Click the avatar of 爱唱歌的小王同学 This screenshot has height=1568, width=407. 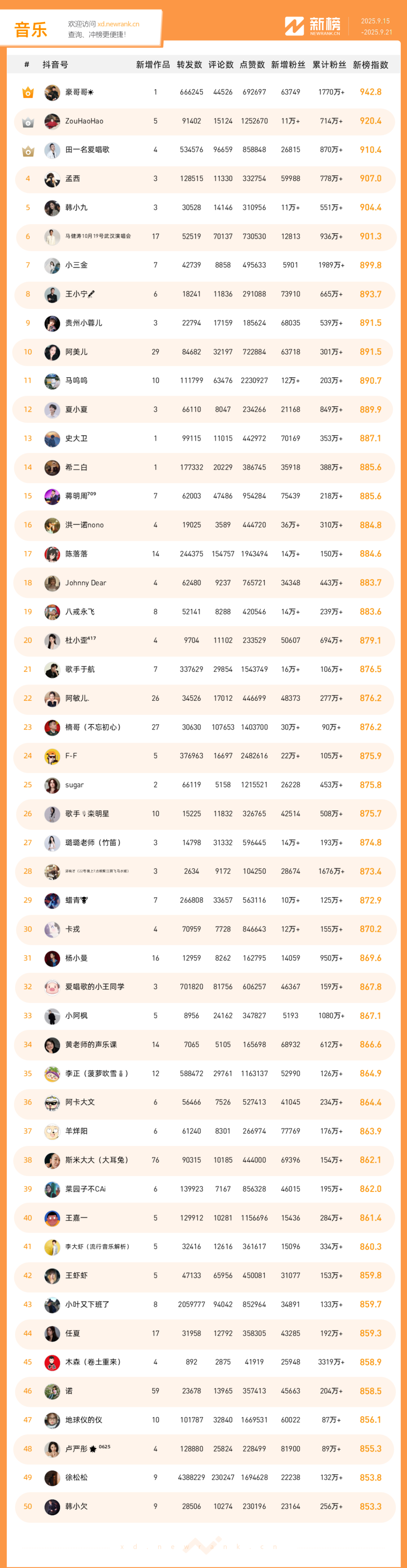coord(52,987)
